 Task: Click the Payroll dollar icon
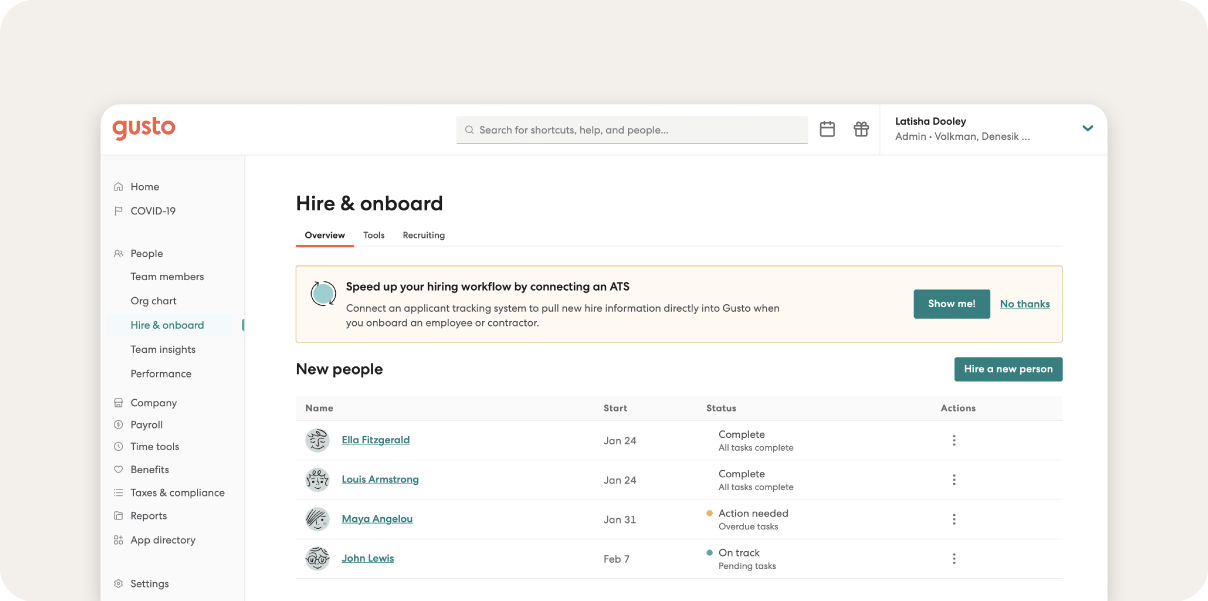(x=118, y=425)
